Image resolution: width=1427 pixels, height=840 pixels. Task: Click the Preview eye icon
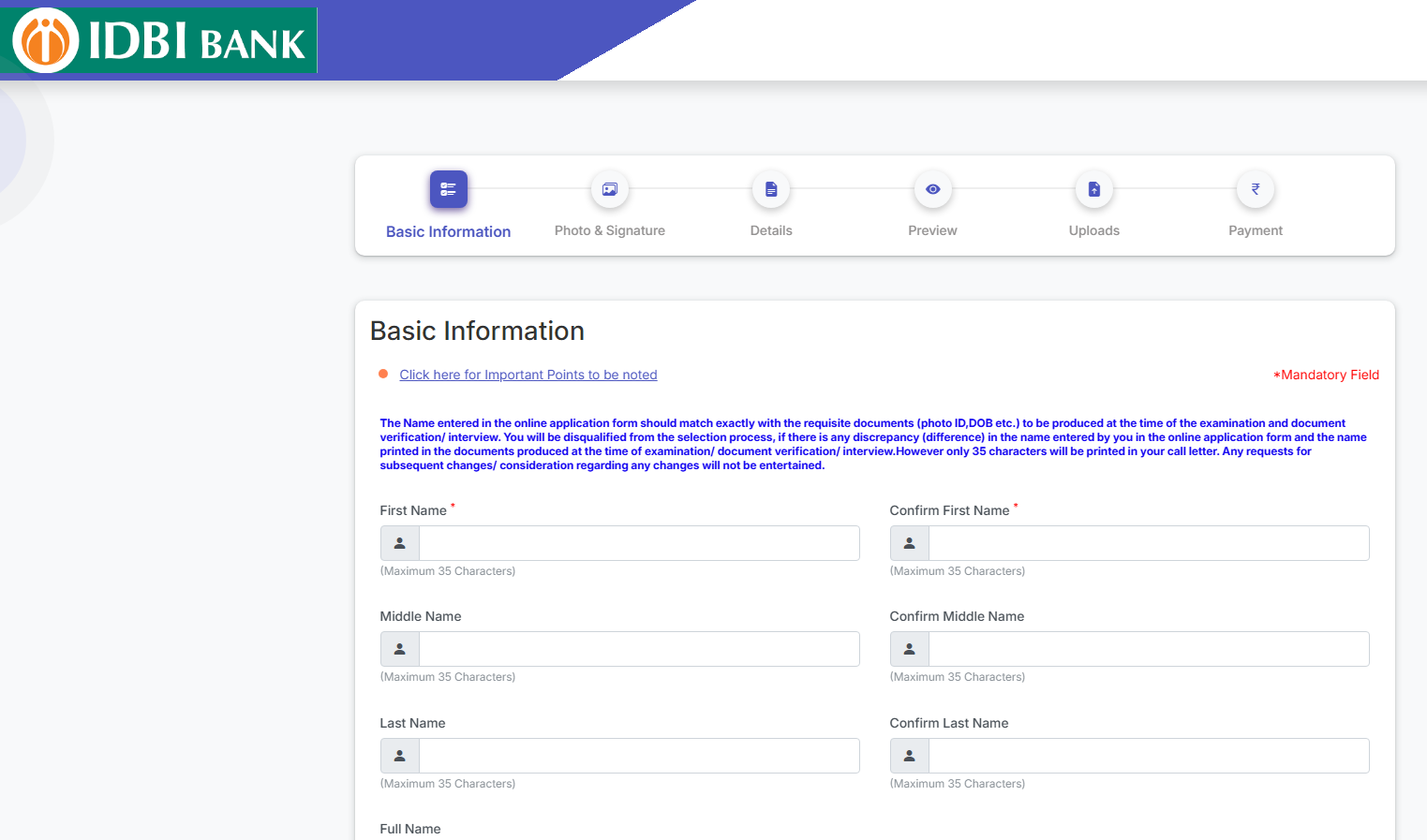pos(932,189)
